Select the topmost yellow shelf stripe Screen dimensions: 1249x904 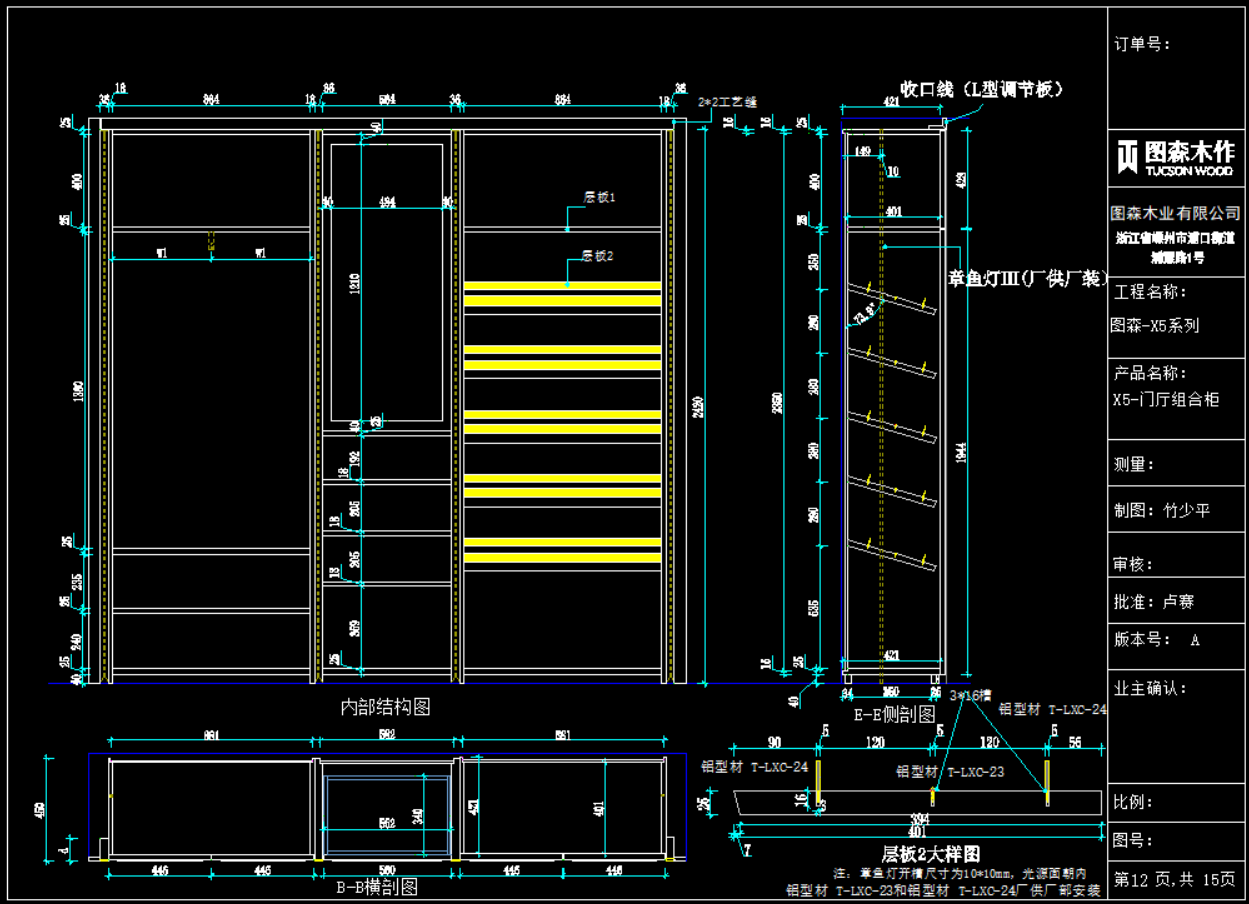tap(562, 286)
